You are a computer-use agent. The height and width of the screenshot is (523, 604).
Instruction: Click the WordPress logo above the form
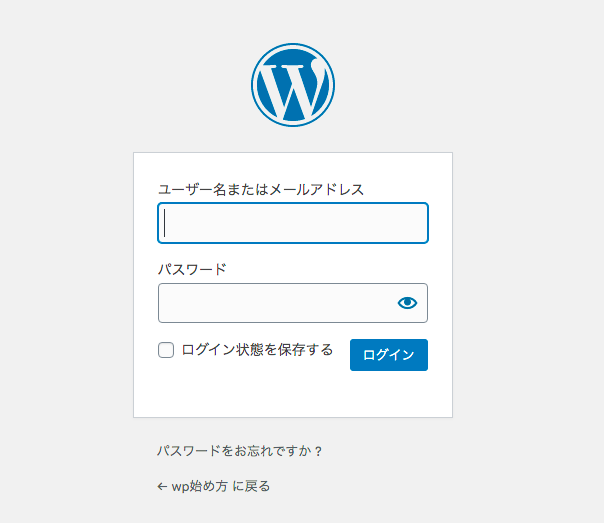point(293,85)
